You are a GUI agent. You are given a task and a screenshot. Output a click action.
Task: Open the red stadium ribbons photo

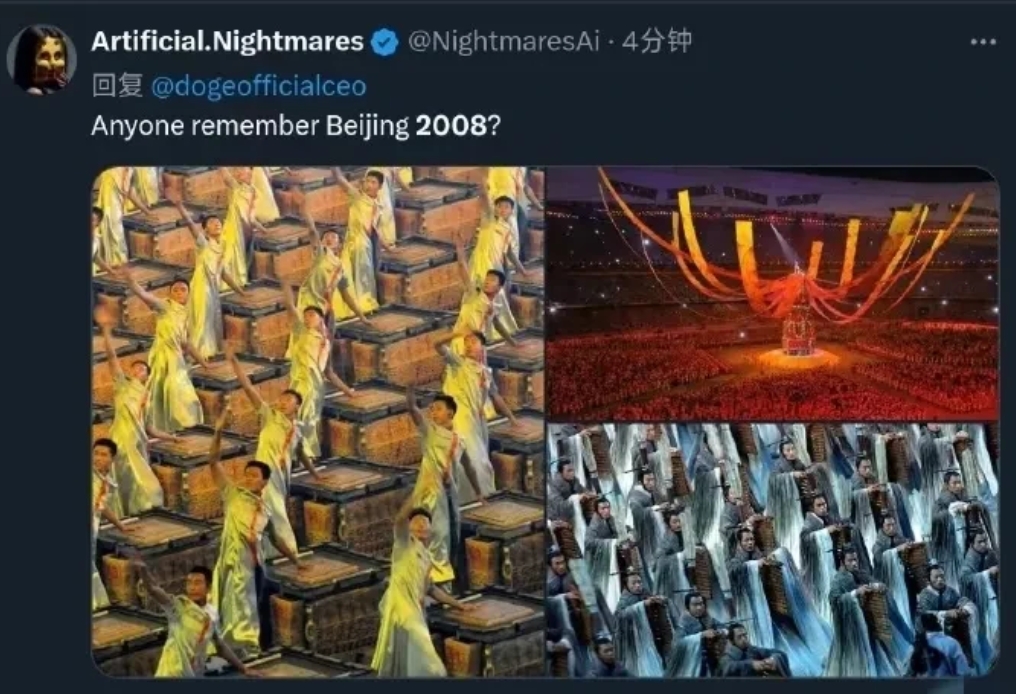pyautogui.click(x=773, y=294)
